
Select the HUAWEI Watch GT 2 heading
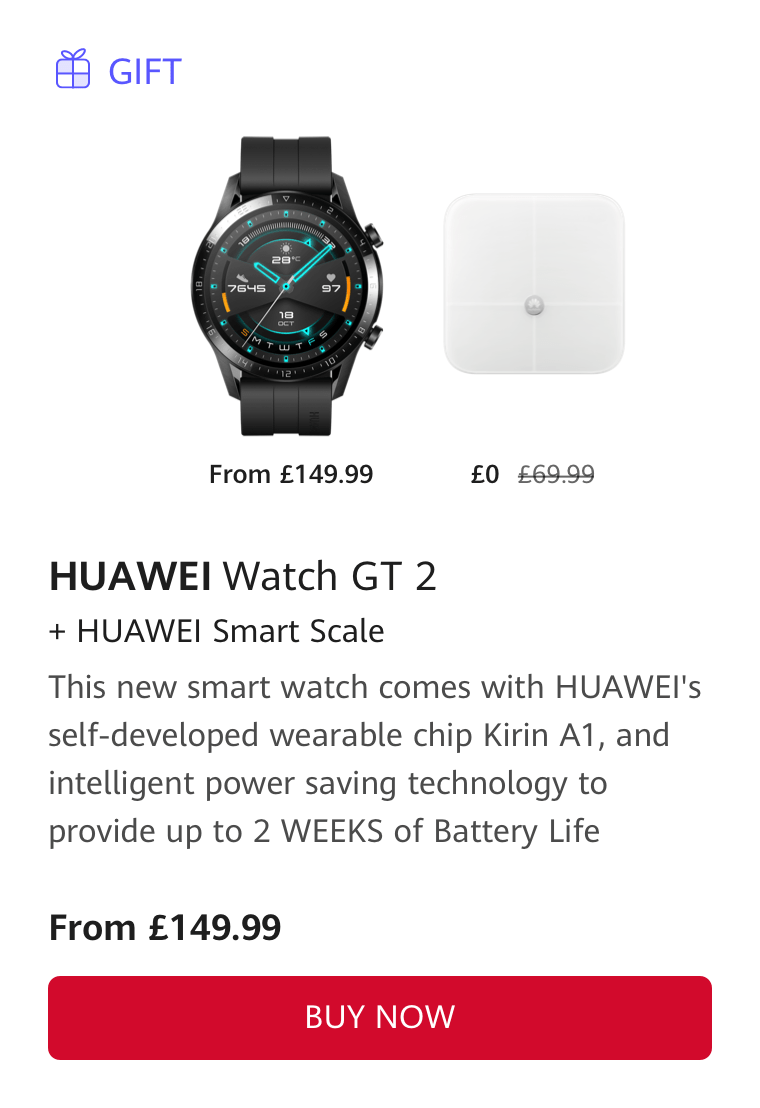point(242,576)
